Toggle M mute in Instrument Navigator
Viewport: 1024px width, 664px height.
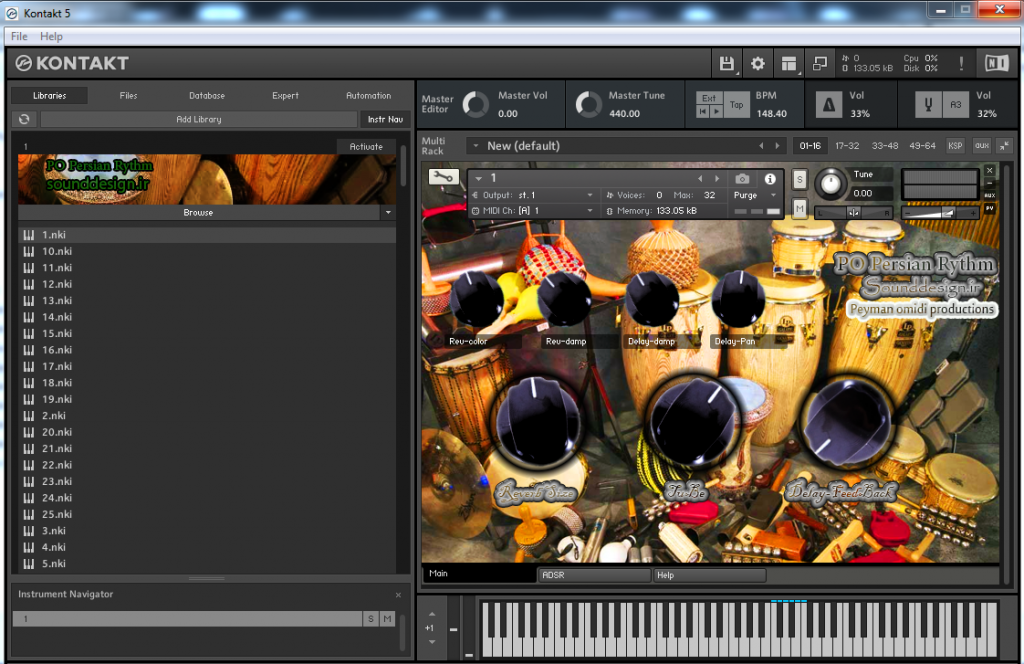(388, 619)
